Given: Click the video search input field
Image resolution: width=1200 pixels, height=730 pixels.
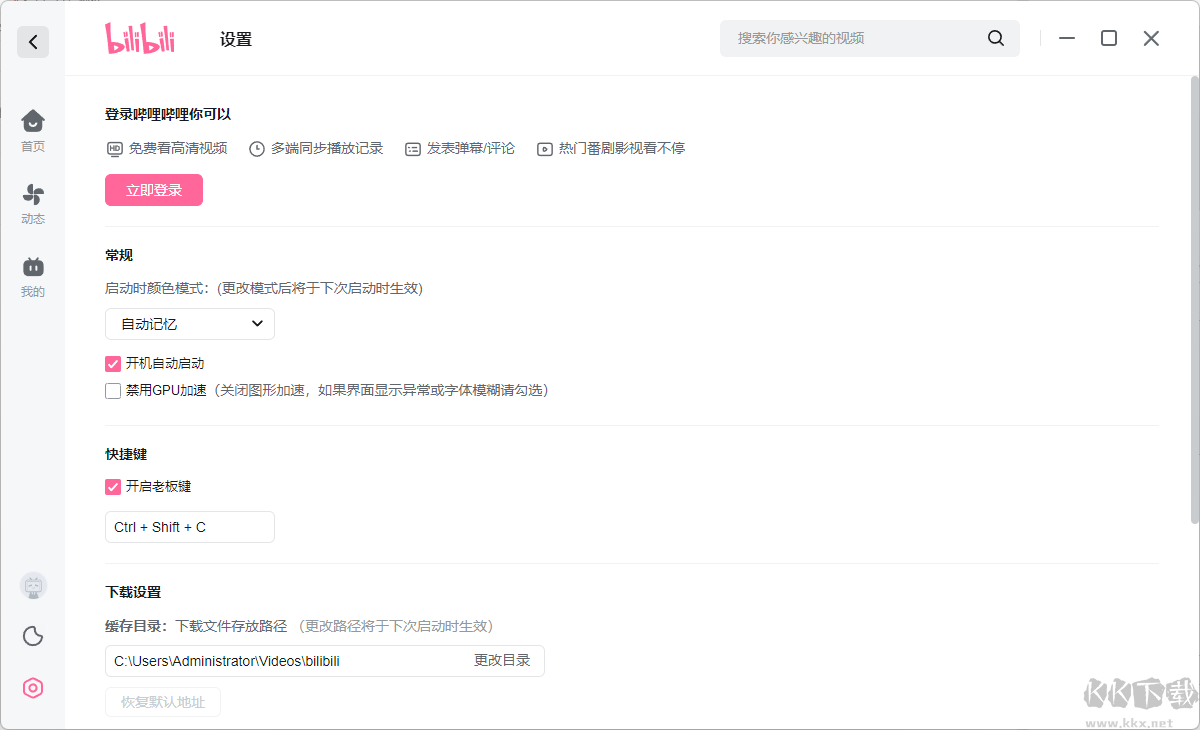Looking at the screenshot, I should tap(855, 38).
